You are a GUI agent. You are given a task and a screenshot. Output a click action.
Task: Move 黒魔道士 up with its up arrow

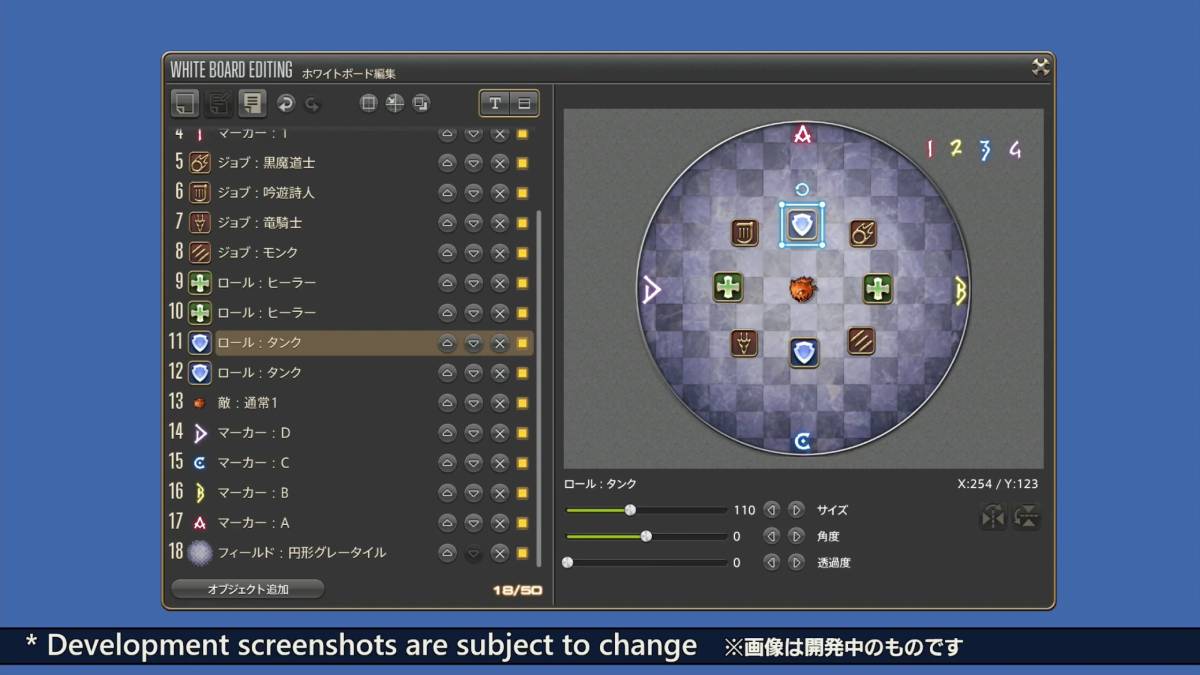click(x=447, y=163)
